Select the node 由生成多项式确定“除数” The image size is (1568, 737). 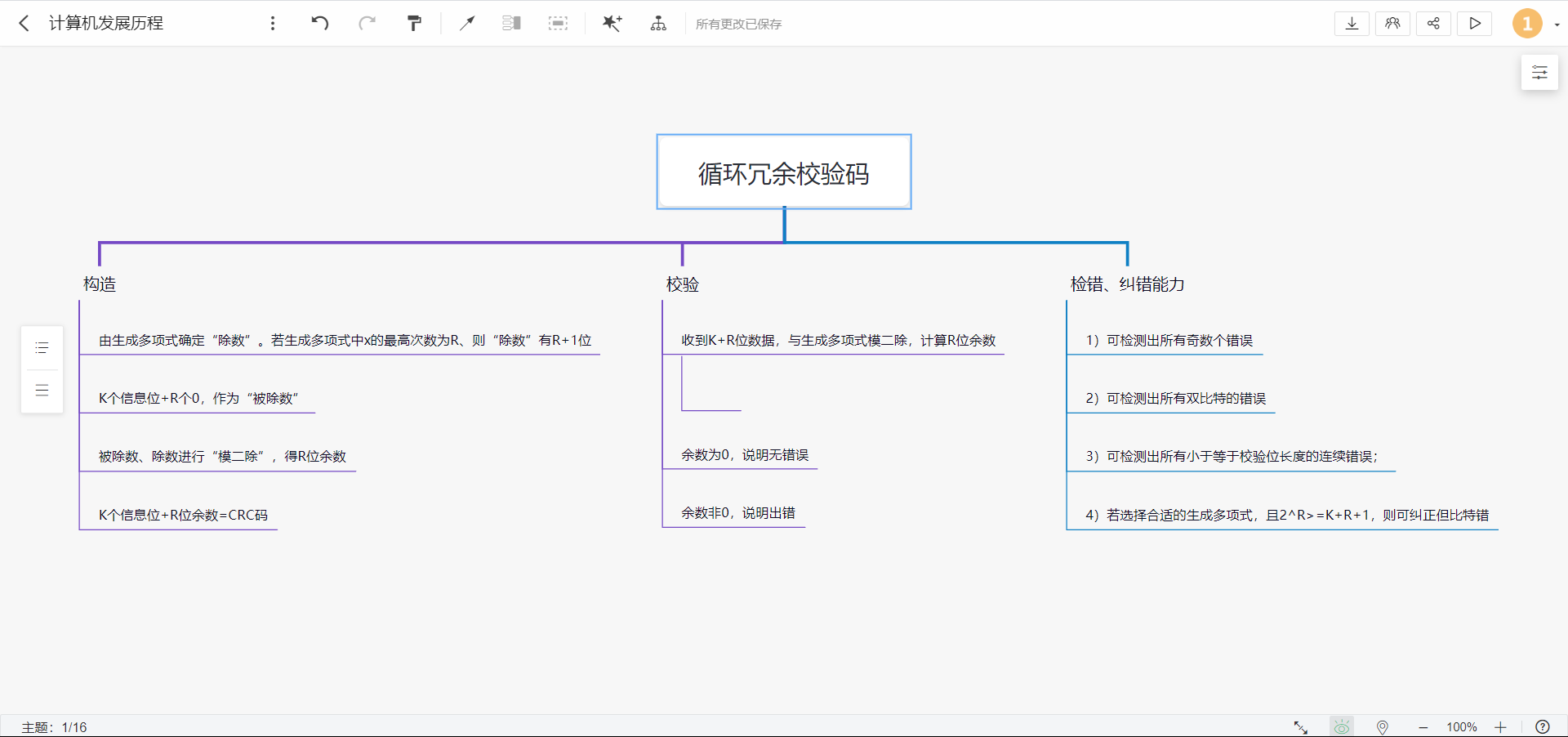[x=345, y=341]
